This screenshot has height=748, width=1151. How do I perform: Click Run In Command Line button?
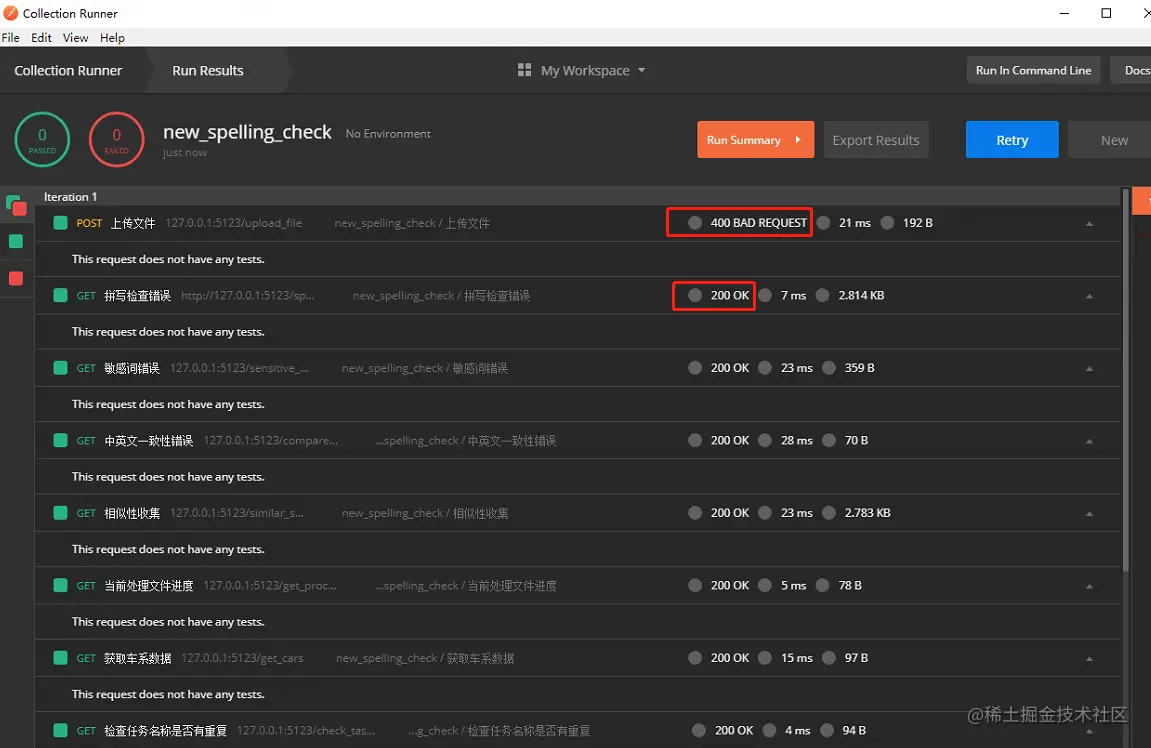1033,70
